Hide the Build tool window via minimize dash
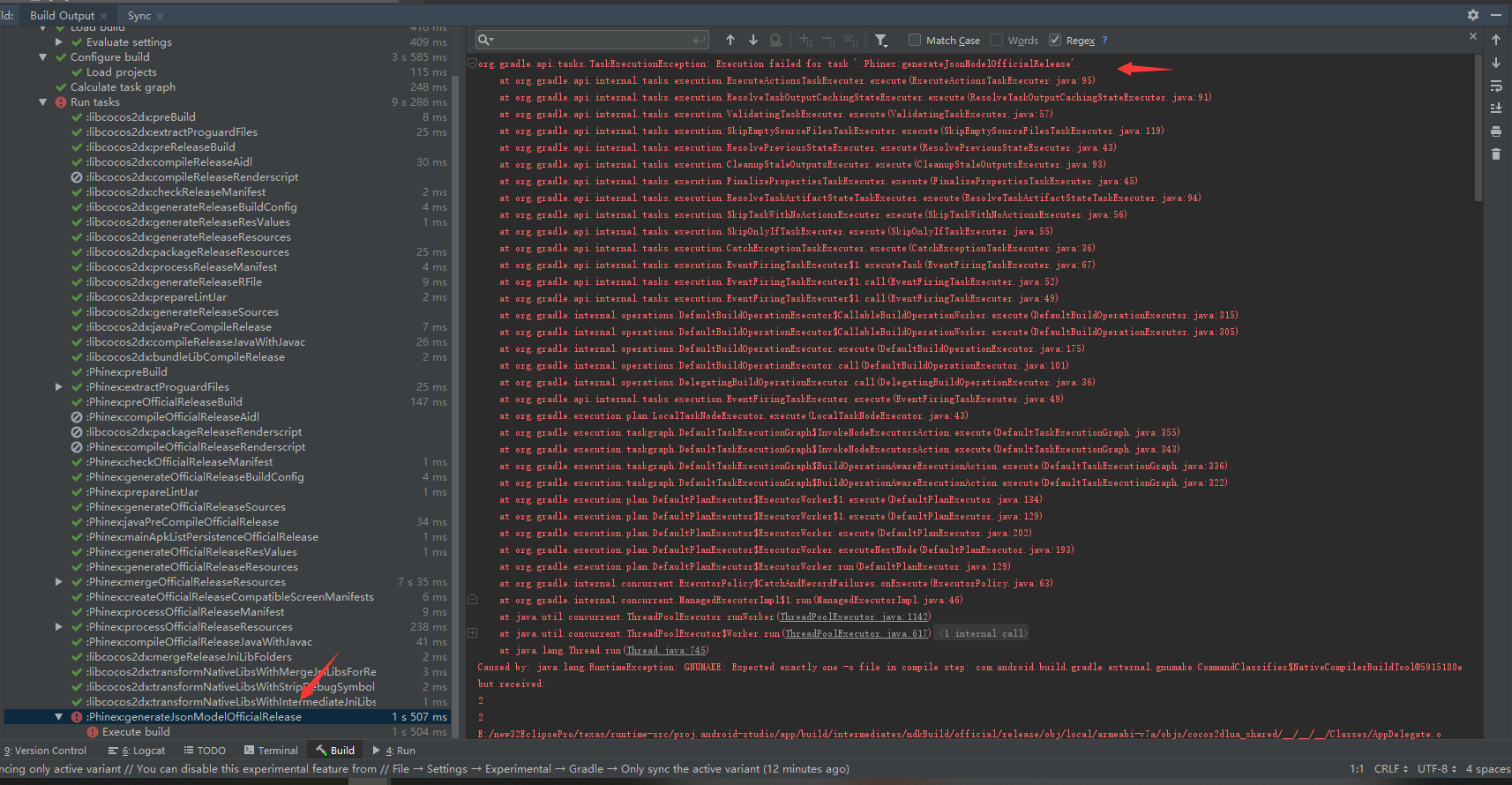Image resolution: width=1512 pixels, height=785 pixels. [x=1496, y=15]
